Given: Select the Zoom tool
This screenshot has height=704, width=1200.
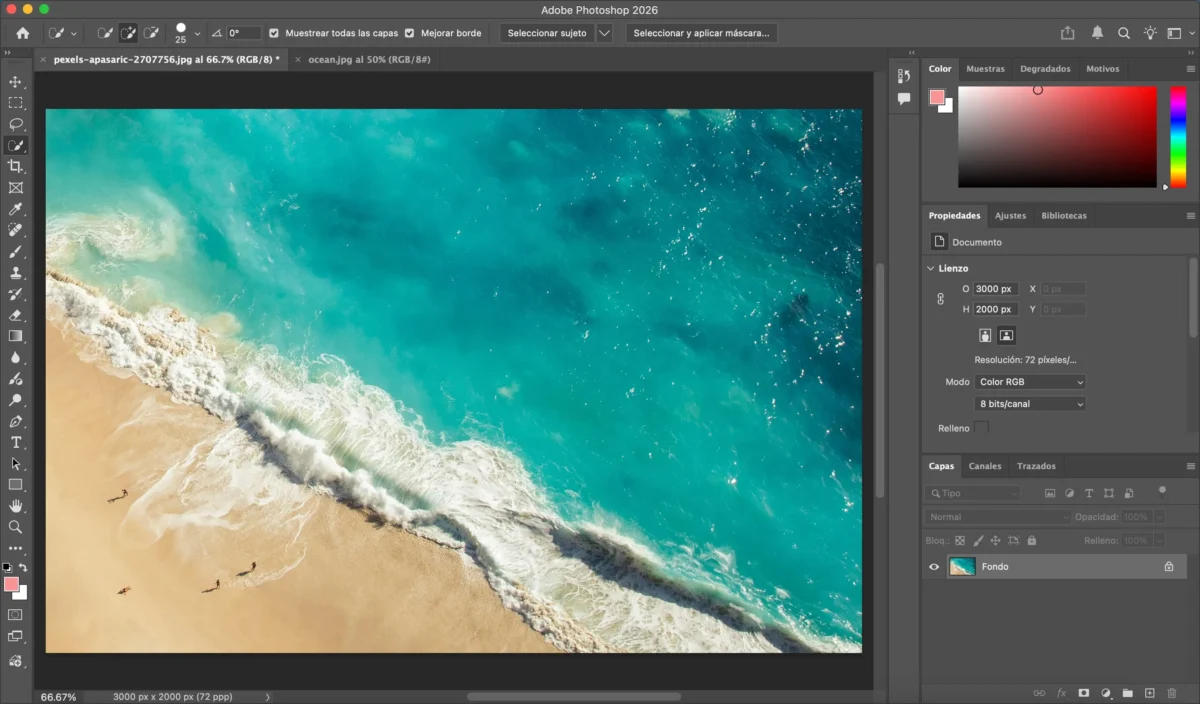Looking at the screenshot, I should tap(15, 527).
